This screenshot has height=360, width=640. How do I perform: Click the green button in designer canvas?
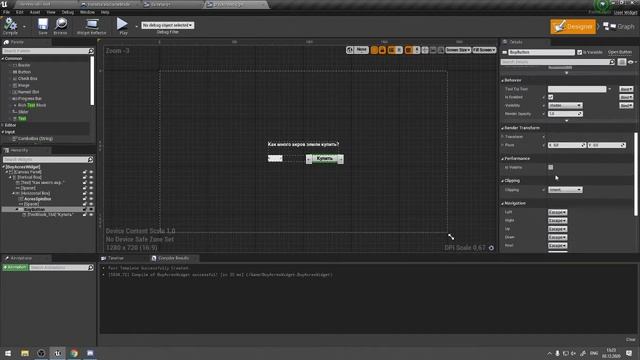pyautogui.click(x=325, y=159)
